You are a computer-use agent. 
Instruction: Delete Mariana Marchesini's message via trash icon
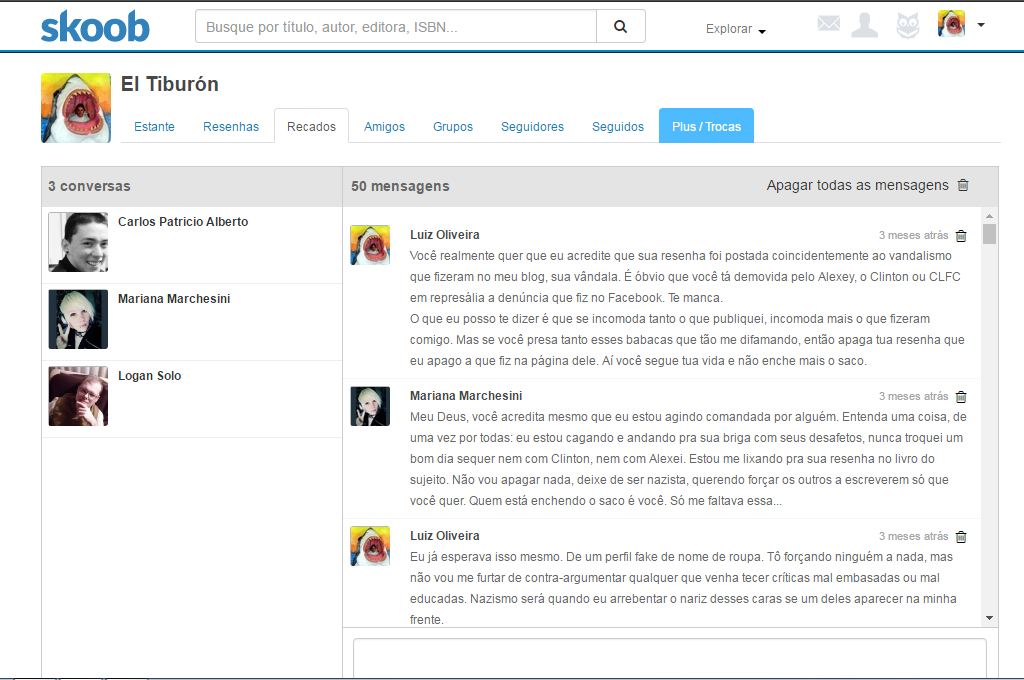(x=961, y=397)
